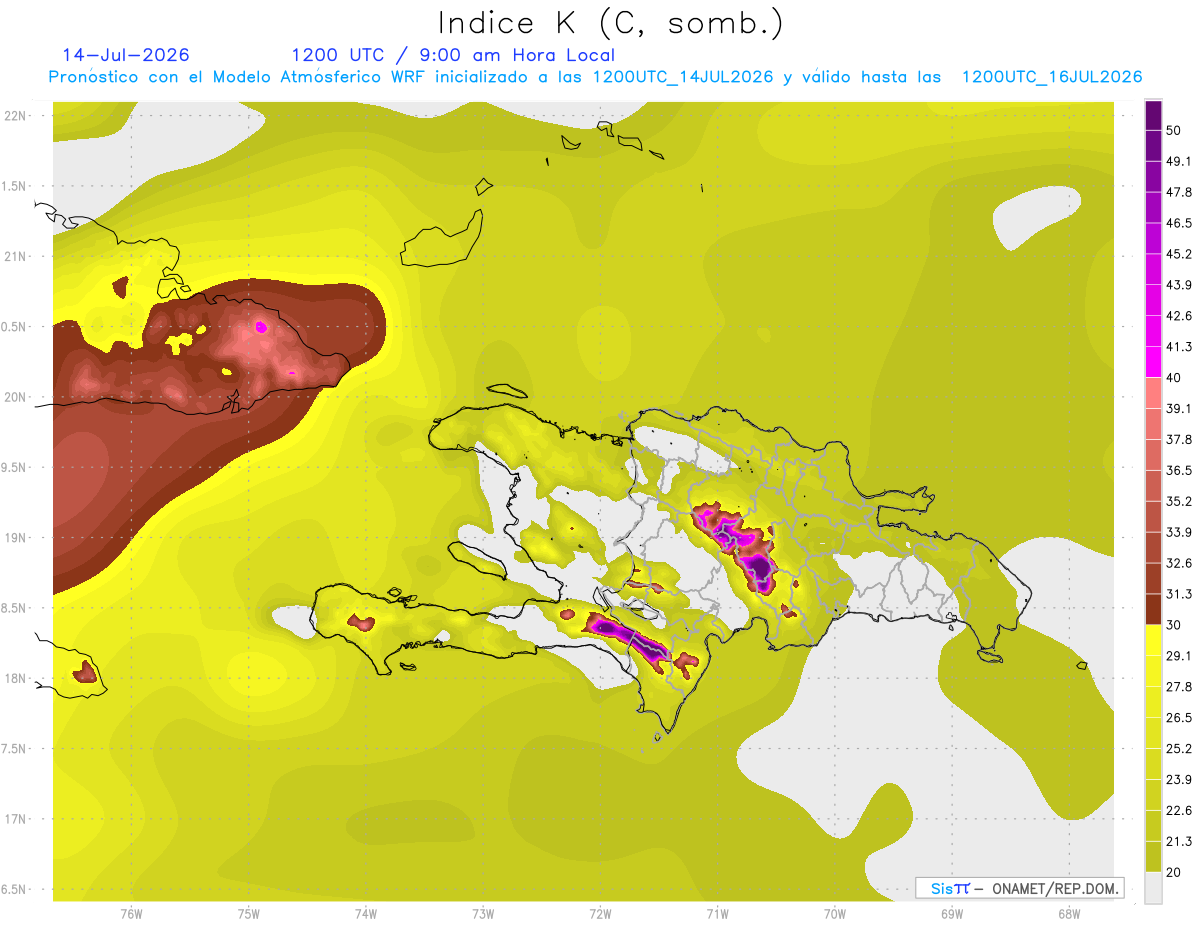1200x927 pixels.
Task: Select the legend value '47.8'
Action: 1178,192
